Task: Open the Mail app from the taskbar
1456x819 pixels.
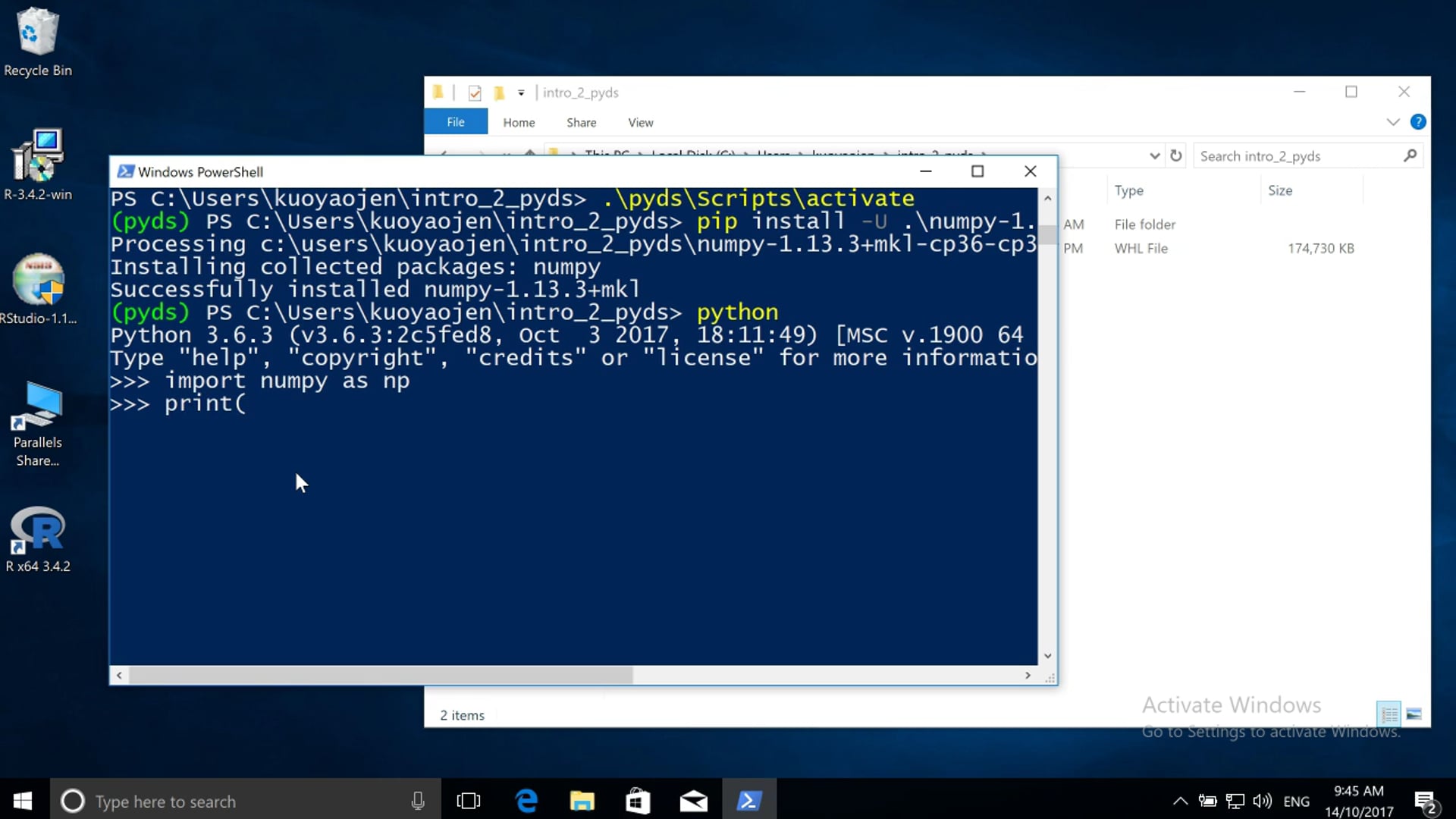Action: click(x=694, y=800)
